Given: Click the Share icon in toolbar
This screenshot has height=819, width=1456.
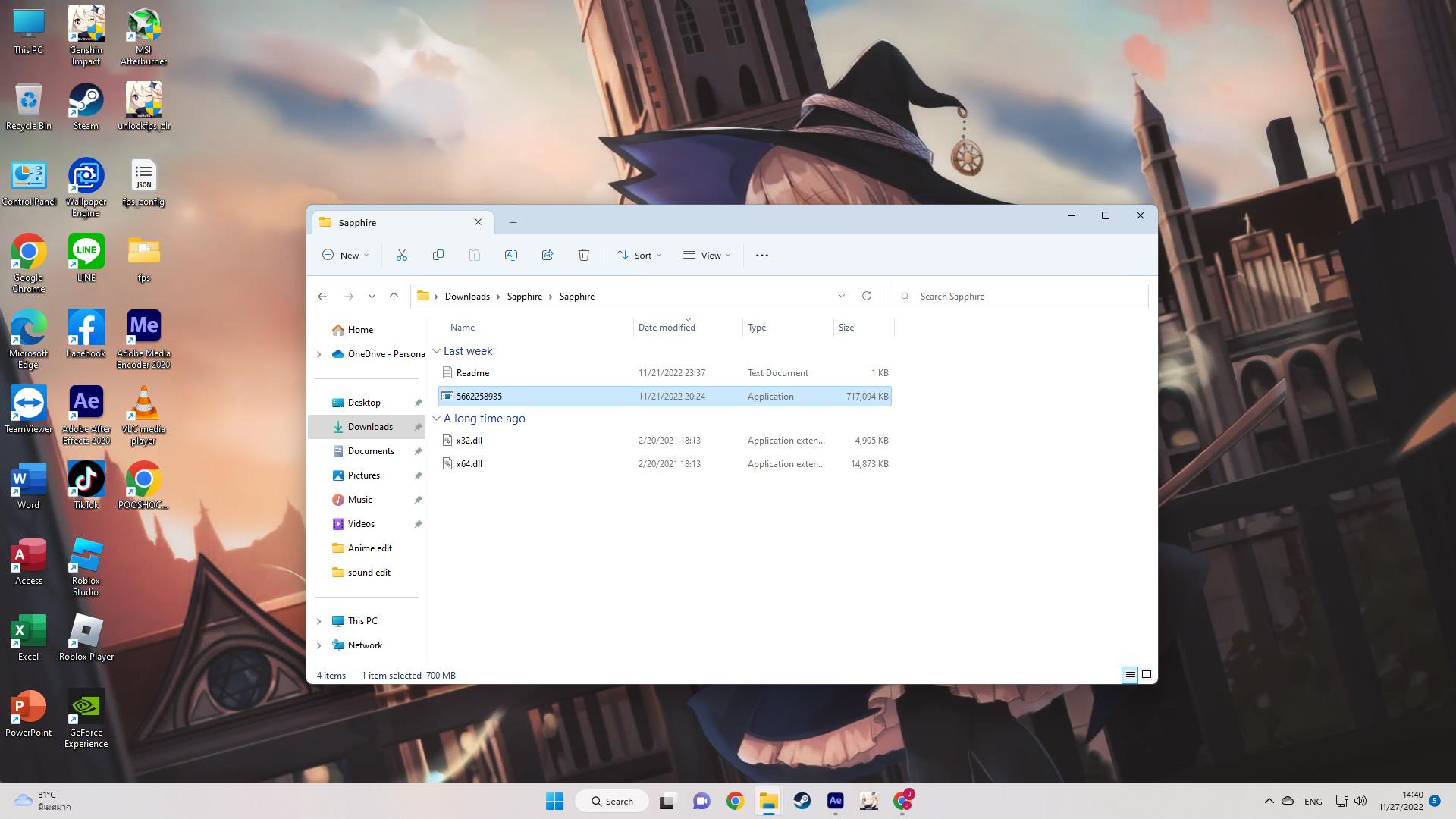Looking at the screenshot, I should click(x=548, y=256).
